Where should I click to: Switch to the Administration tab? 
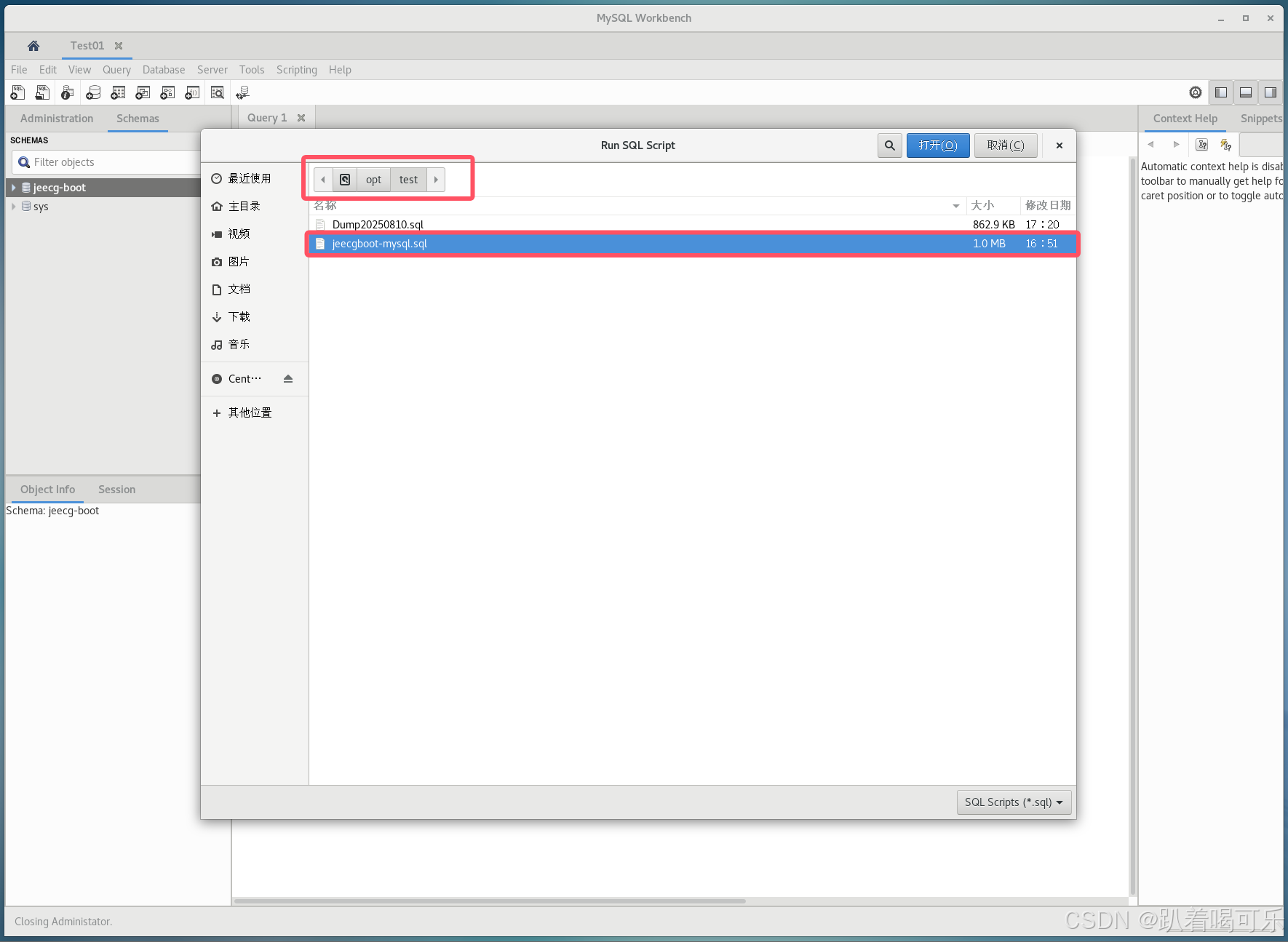pos(57,119)
